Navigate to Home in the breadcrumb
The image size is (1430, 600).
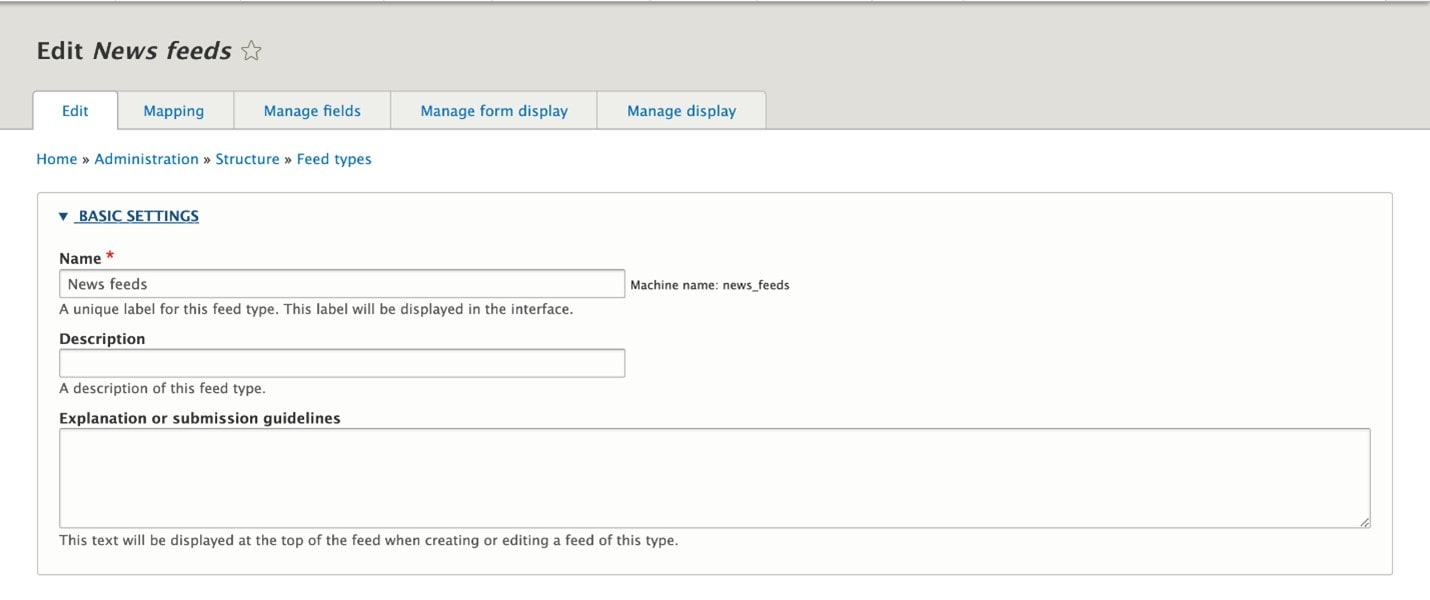(x=56, y=159)
